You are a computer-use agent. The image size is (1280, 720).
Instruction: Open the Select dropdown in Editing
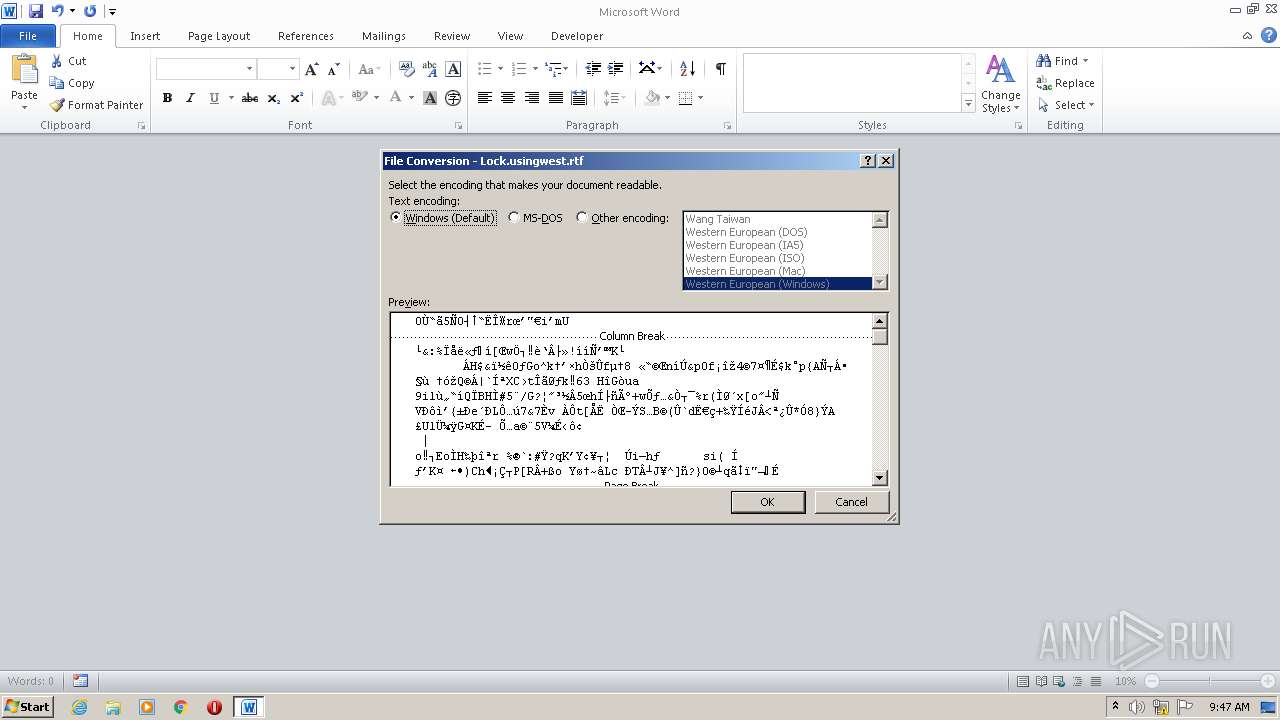coord(1091,105)
